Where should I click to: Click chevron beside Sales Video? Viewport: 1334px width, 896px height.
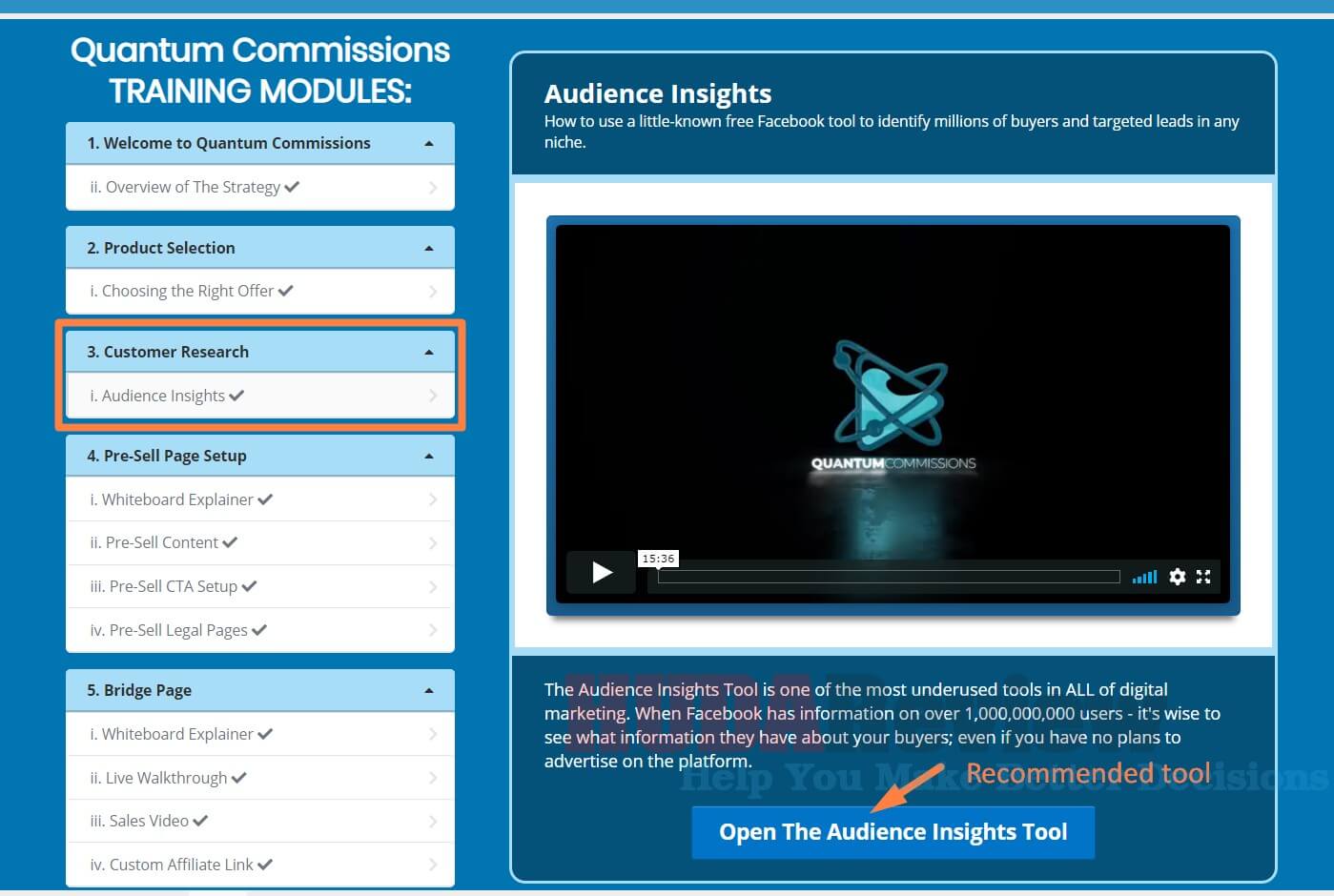click(433, 821)
